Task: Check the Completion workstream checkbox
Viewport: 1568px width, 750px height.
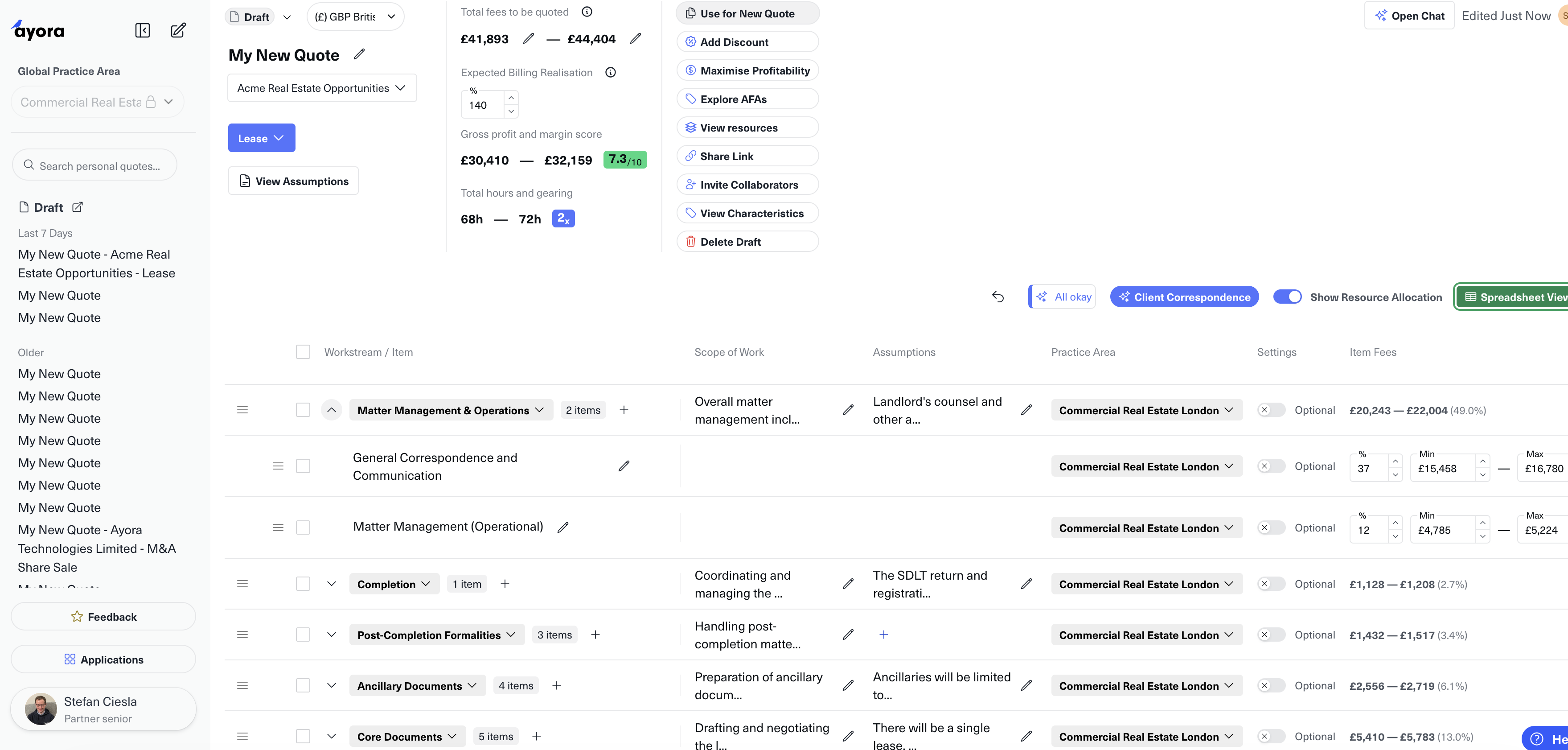Action: (x=303, y=584)
